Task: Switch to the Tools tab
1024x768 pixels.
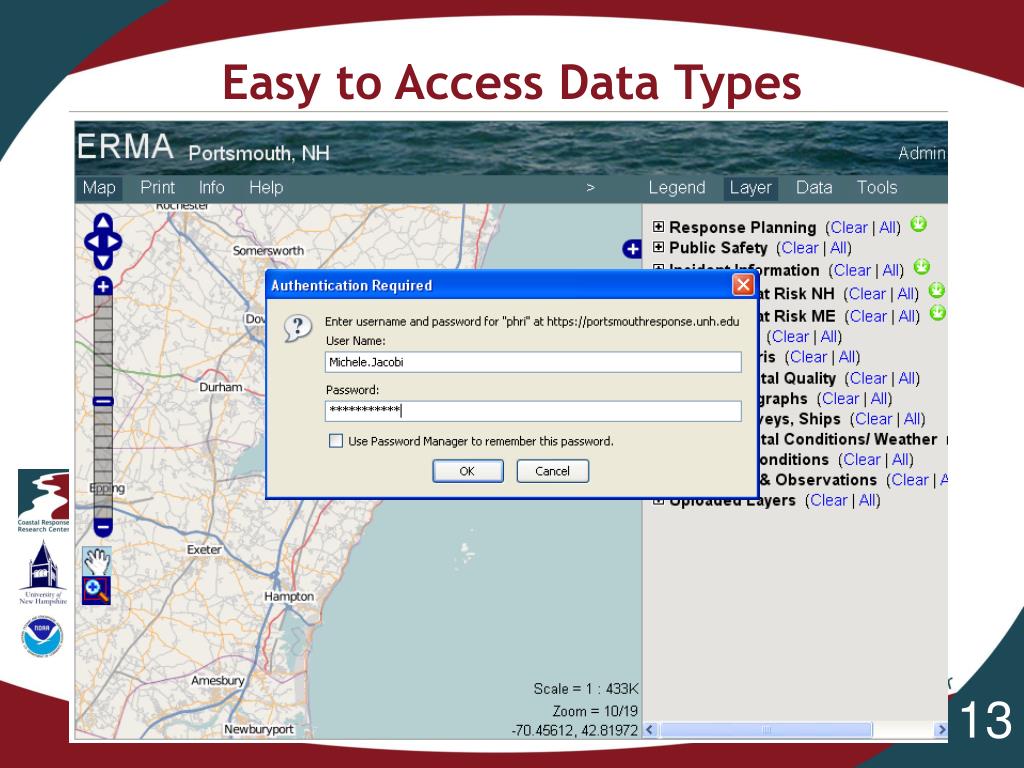Action: coord(876,188)
